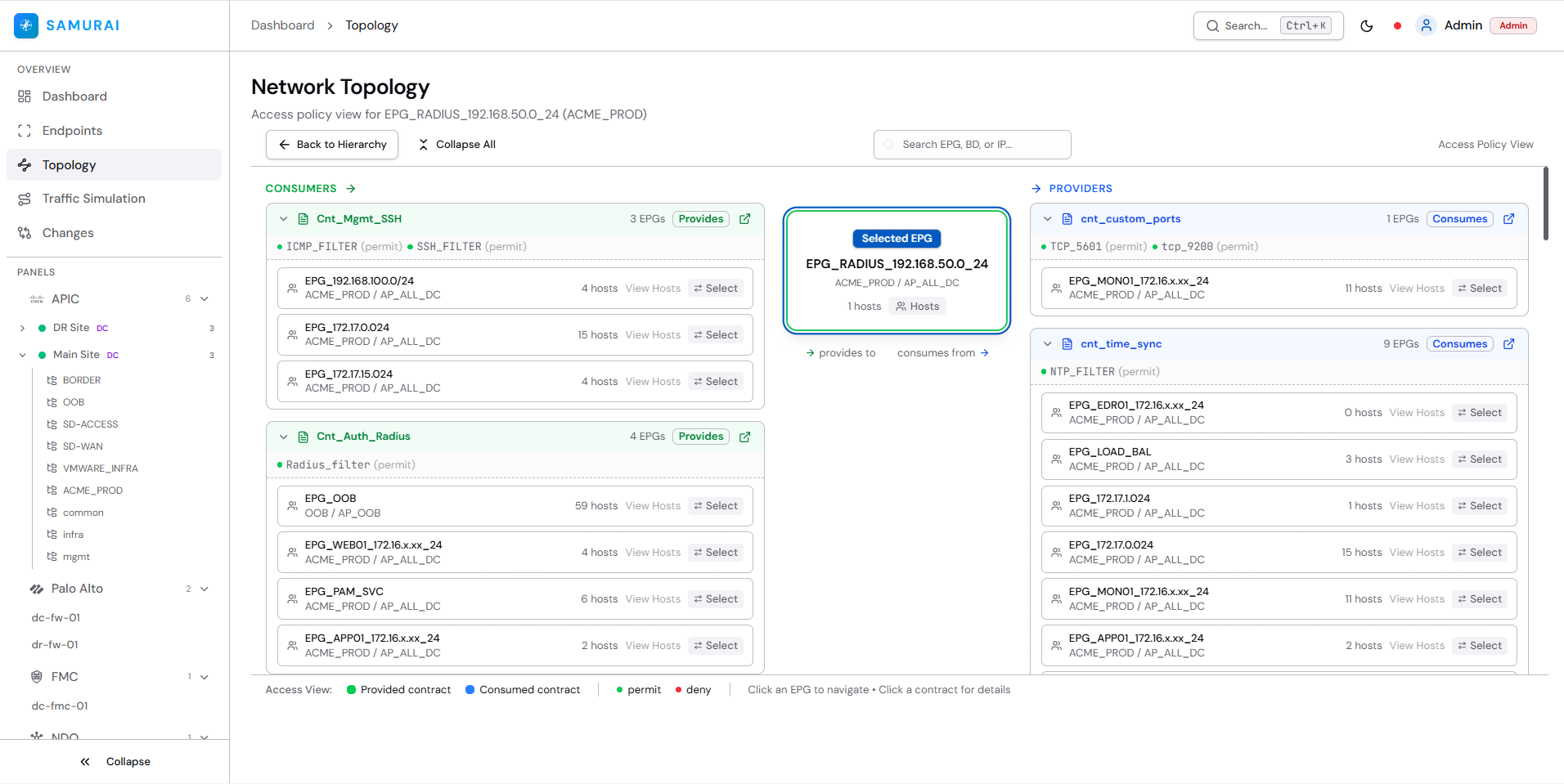Click the green Provided contract legend dot
The width and height of the screenshot is (1564, 784).
pyautogui.click(x=350, y=689)
